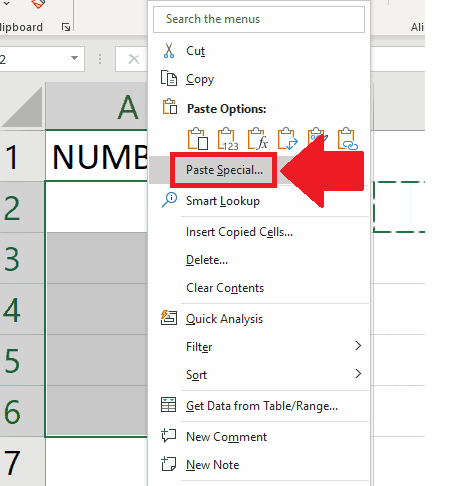Select Paste Values (123) option
This screenshot has height=486, width=463.
click(228, 139)
